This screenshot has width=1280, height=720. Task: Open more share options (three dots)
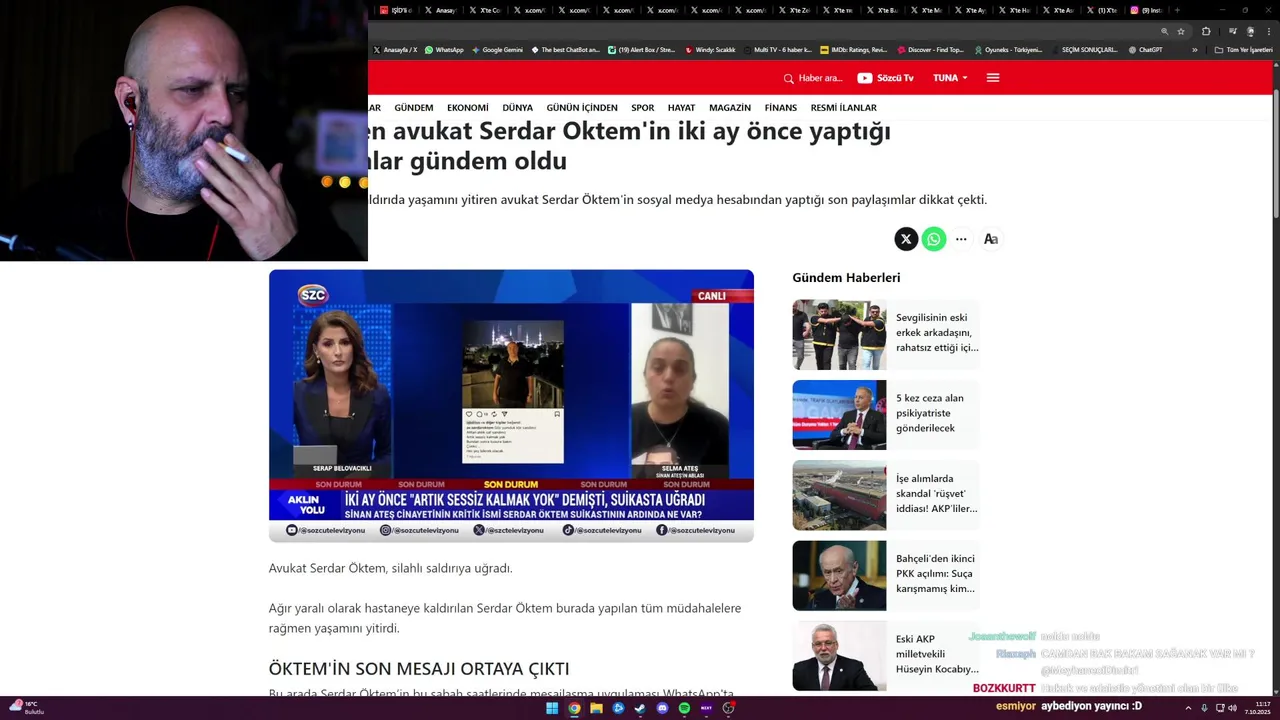[961, 239]
